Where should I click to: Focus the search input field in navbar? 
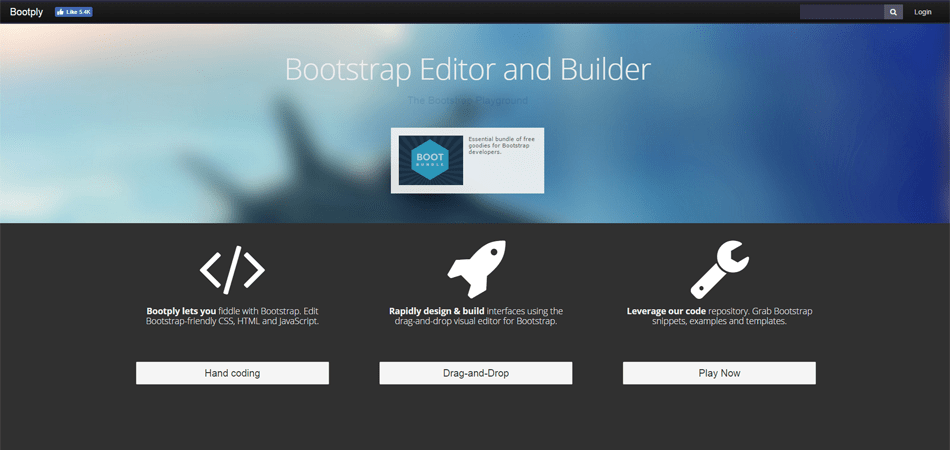pos(842,12)
